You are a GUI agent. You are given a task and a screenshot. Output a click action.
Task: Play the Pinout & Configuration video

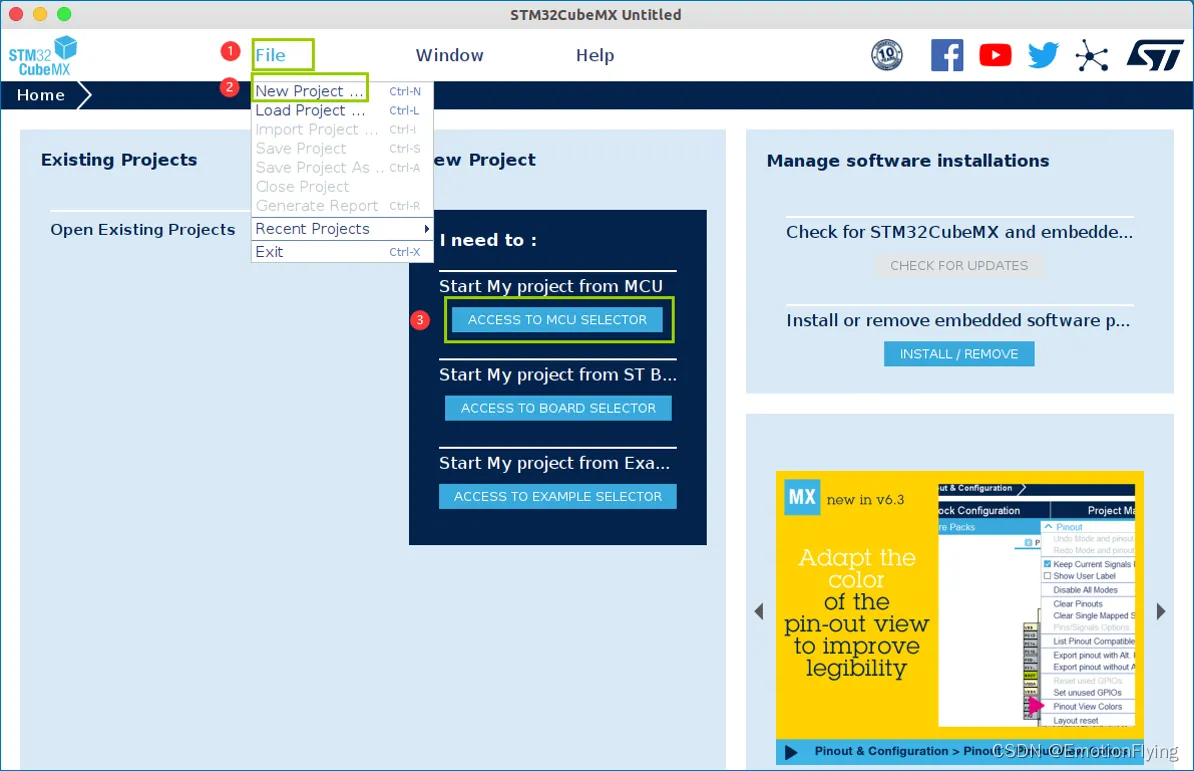tap(791, 752)
